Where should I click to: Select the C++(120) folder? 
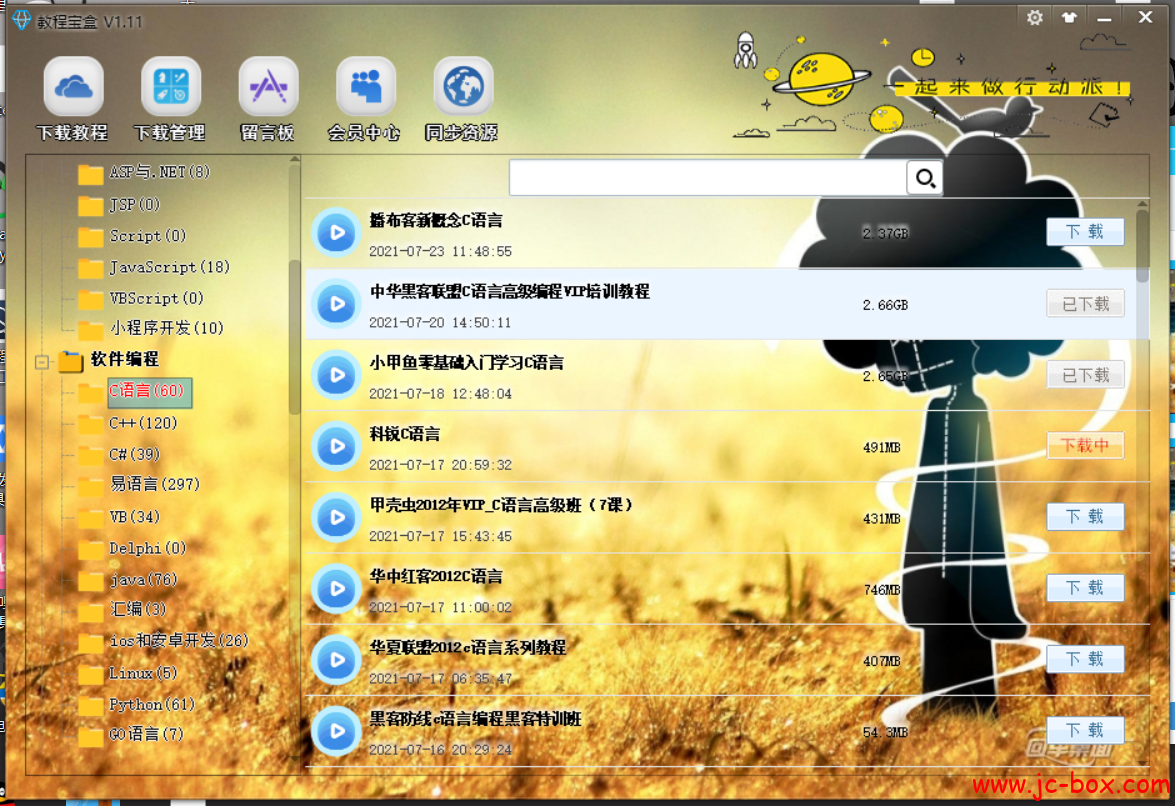point(142,423)
